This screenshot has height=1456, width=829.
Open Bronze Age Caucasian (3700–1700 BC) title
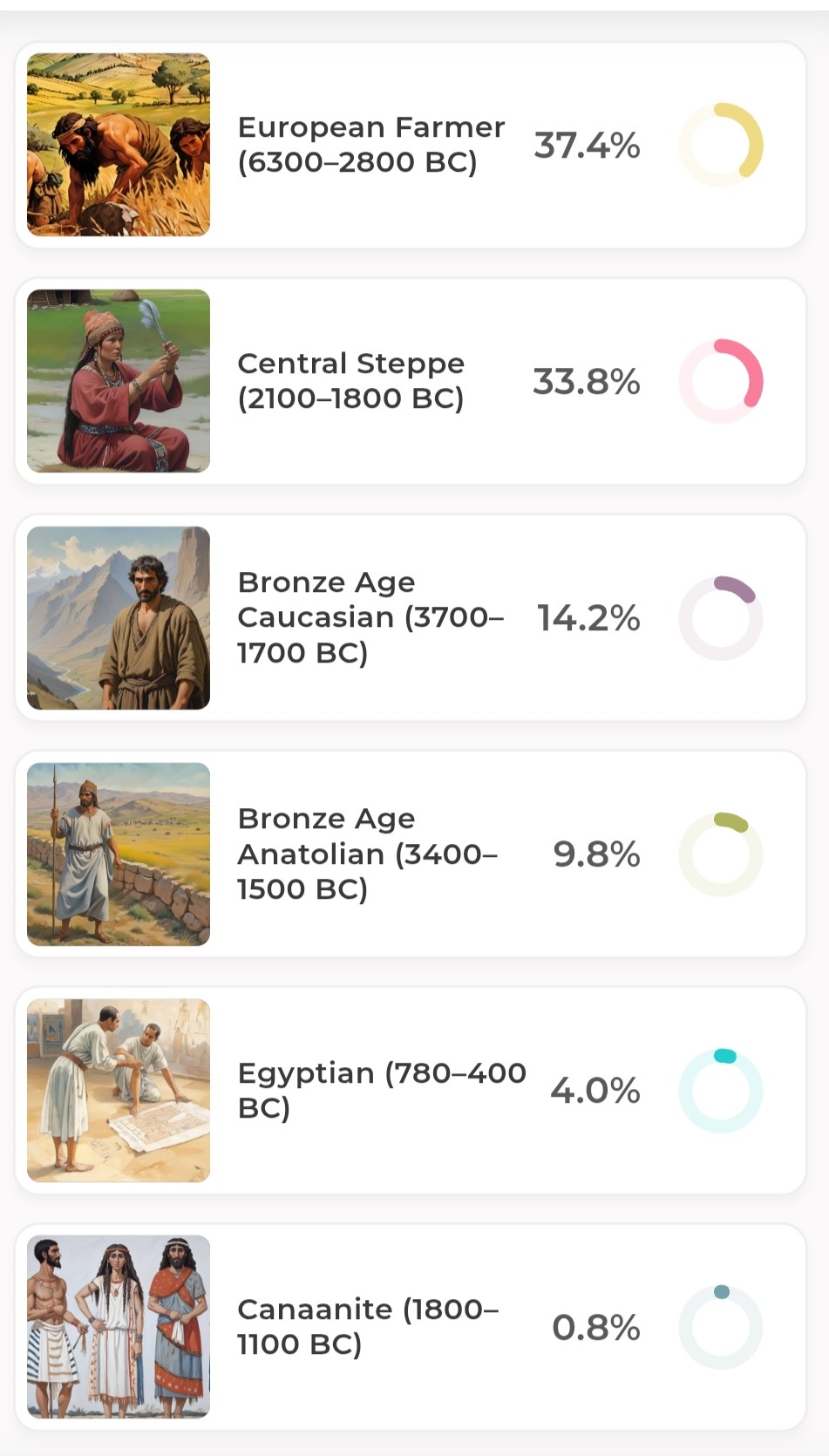click(370, 617)
